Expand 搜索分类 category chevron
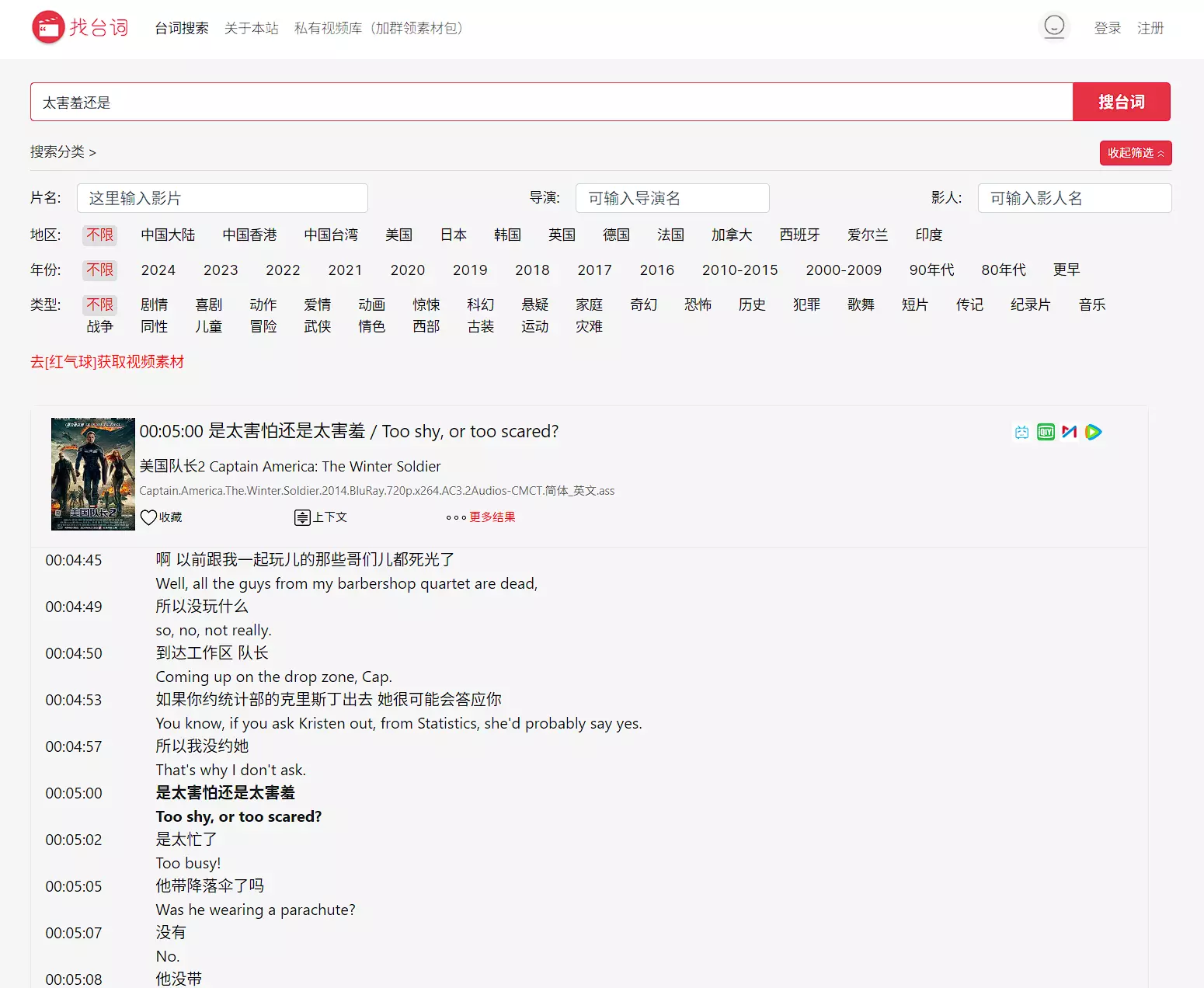 [x=92, y=153]
